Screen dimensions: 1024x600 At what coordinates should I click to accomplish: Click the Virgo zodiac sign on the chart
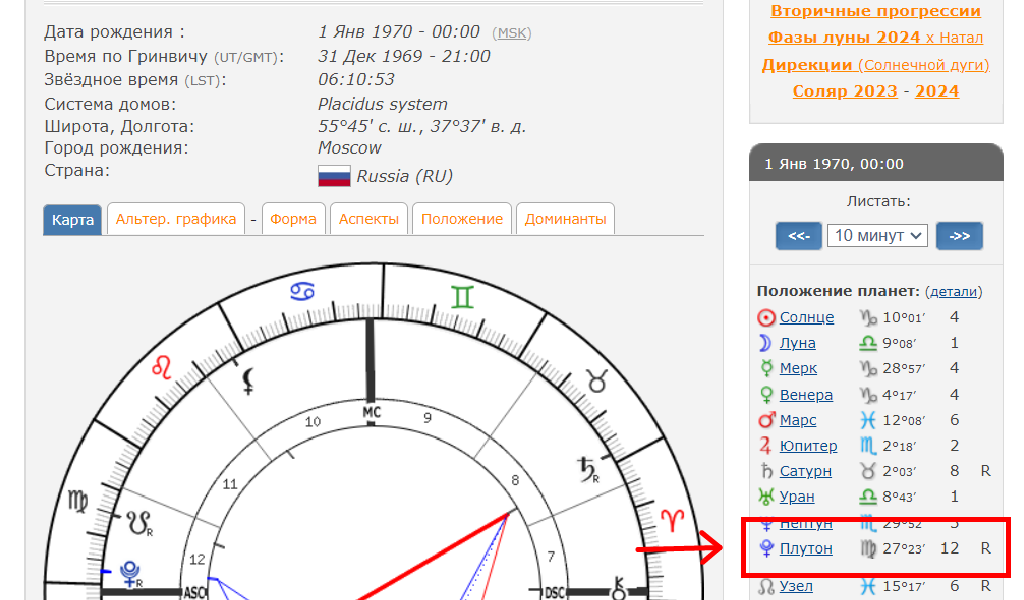78,502
